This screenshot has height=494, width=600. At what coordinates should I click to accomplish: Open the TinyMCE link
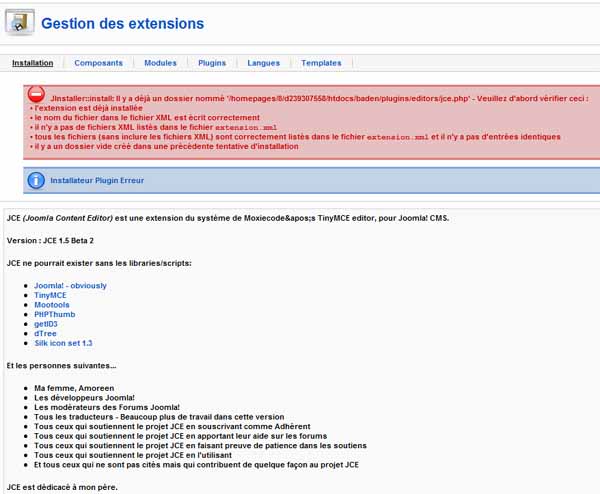[x=50, y=295]
